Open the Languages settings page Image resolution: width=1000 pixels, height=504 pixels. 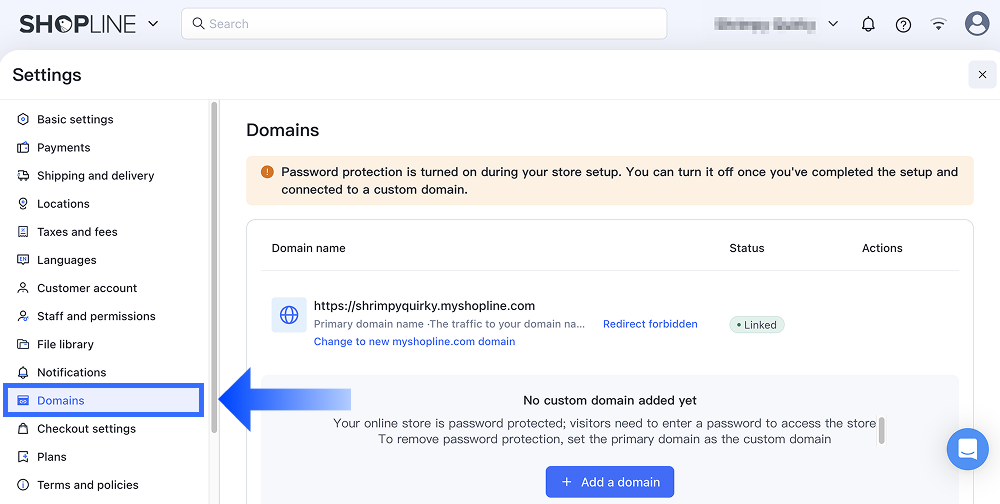[66, 260]
